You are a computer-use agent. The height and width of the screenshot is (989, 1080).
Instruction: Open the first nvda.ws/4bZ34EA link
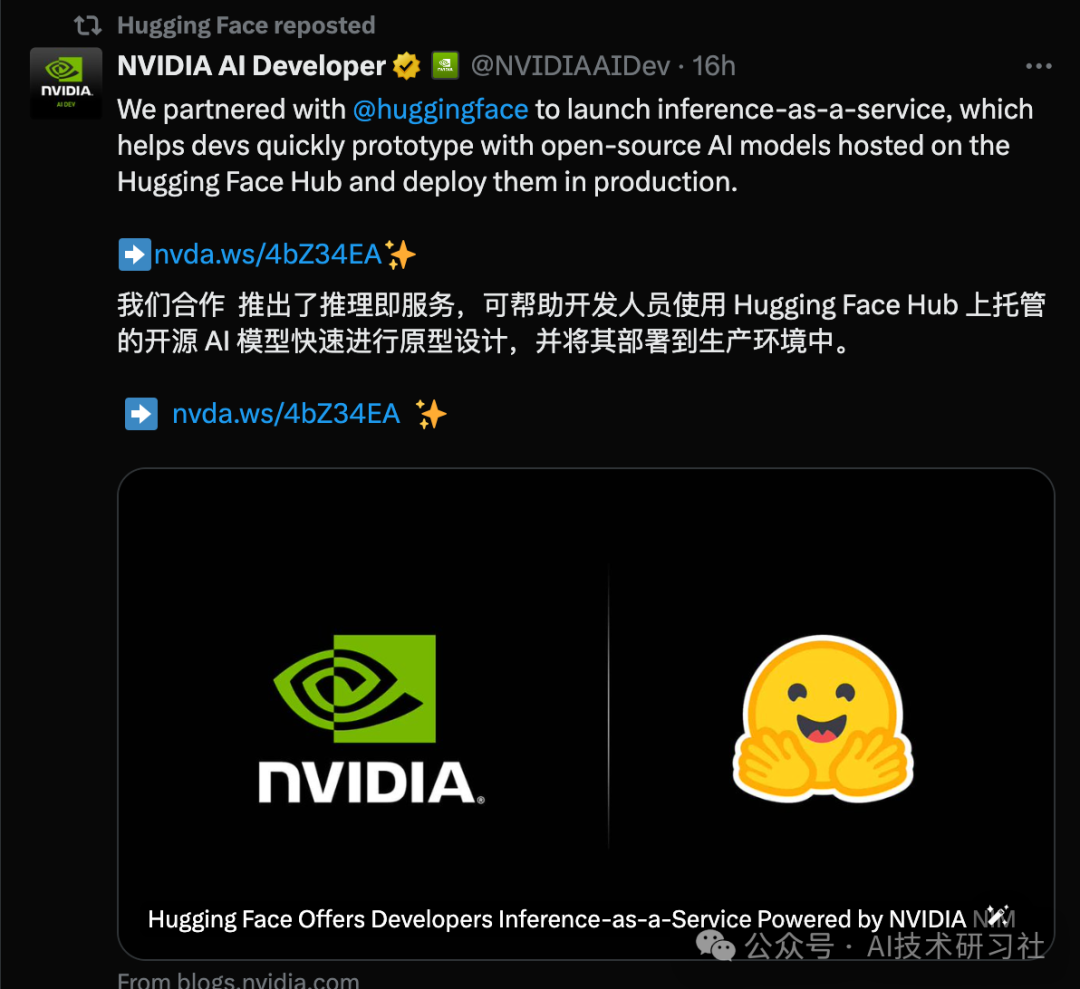(268, 254)
